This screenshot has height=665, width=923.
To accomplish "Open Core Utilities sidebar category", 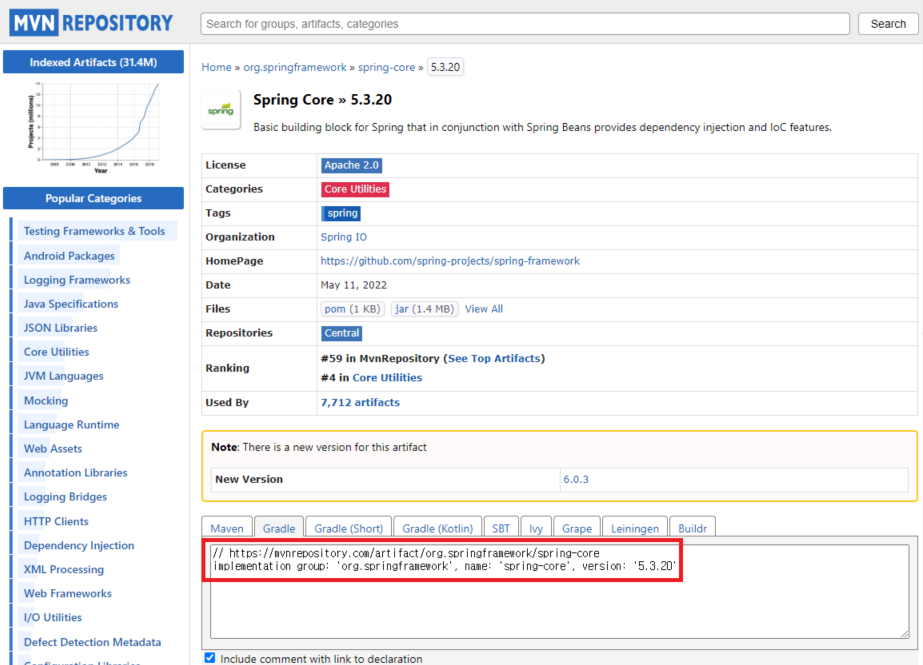I will point(56,352).
